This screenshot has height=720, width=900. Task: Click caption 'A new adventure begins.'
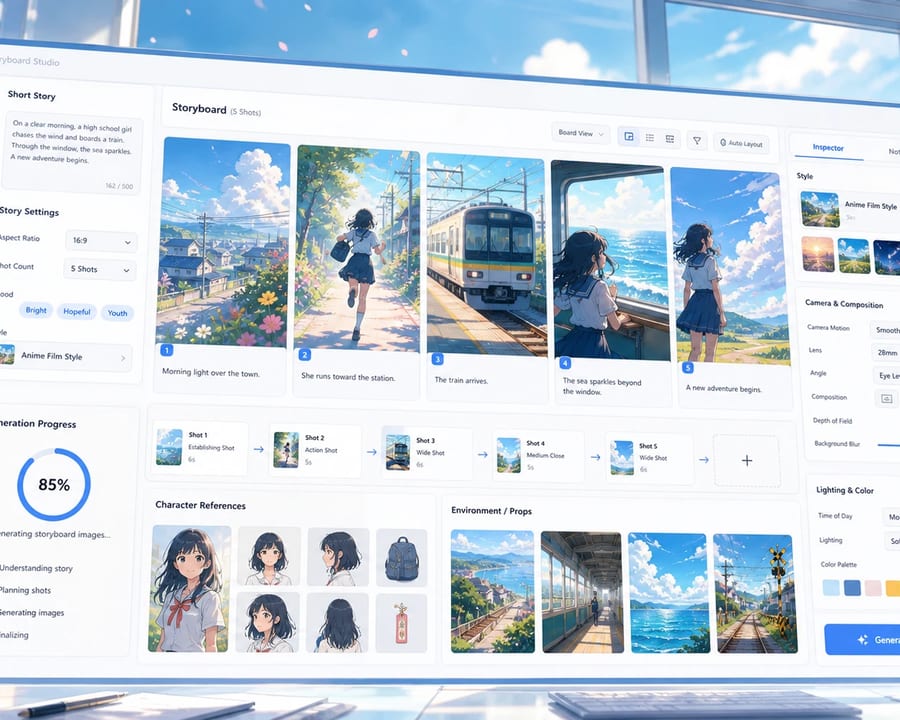(723, 389)
